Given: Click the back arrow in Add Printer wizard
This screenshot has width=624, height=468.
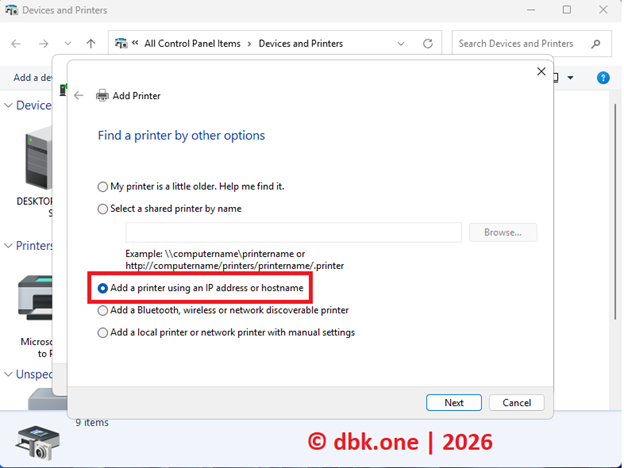Looking at the screenshot, I should (79, 96).
